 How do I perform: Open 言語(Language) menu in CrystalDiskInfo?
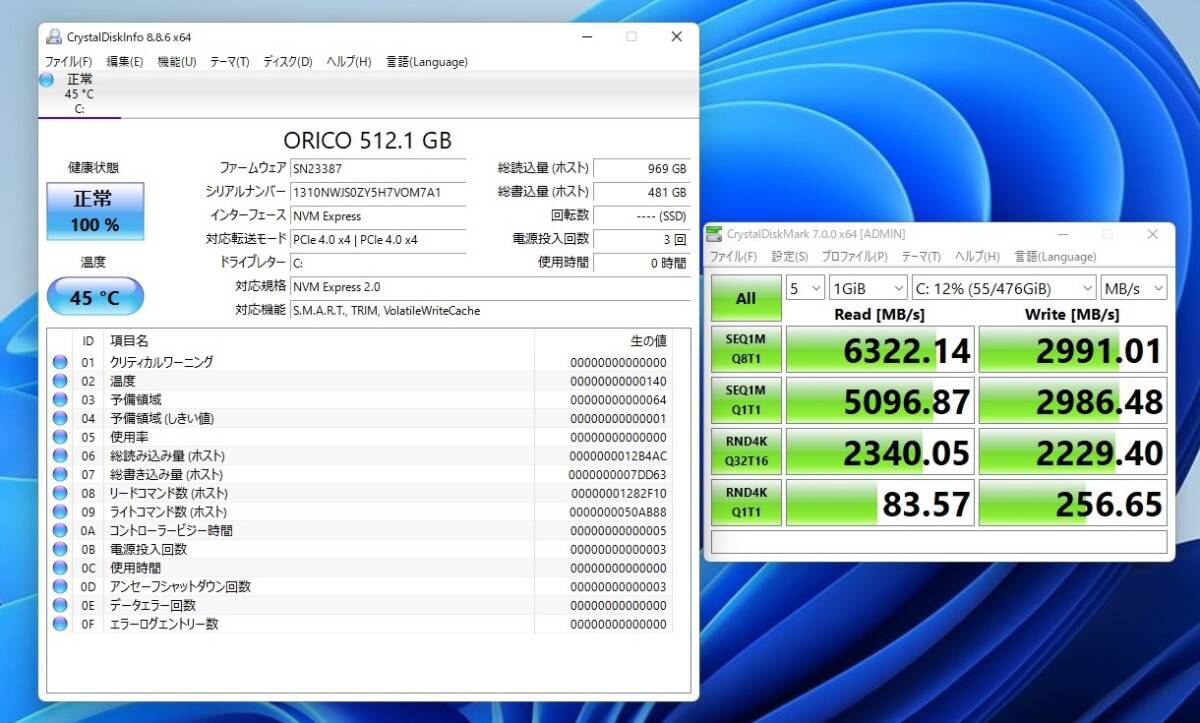tap(427, 61)
